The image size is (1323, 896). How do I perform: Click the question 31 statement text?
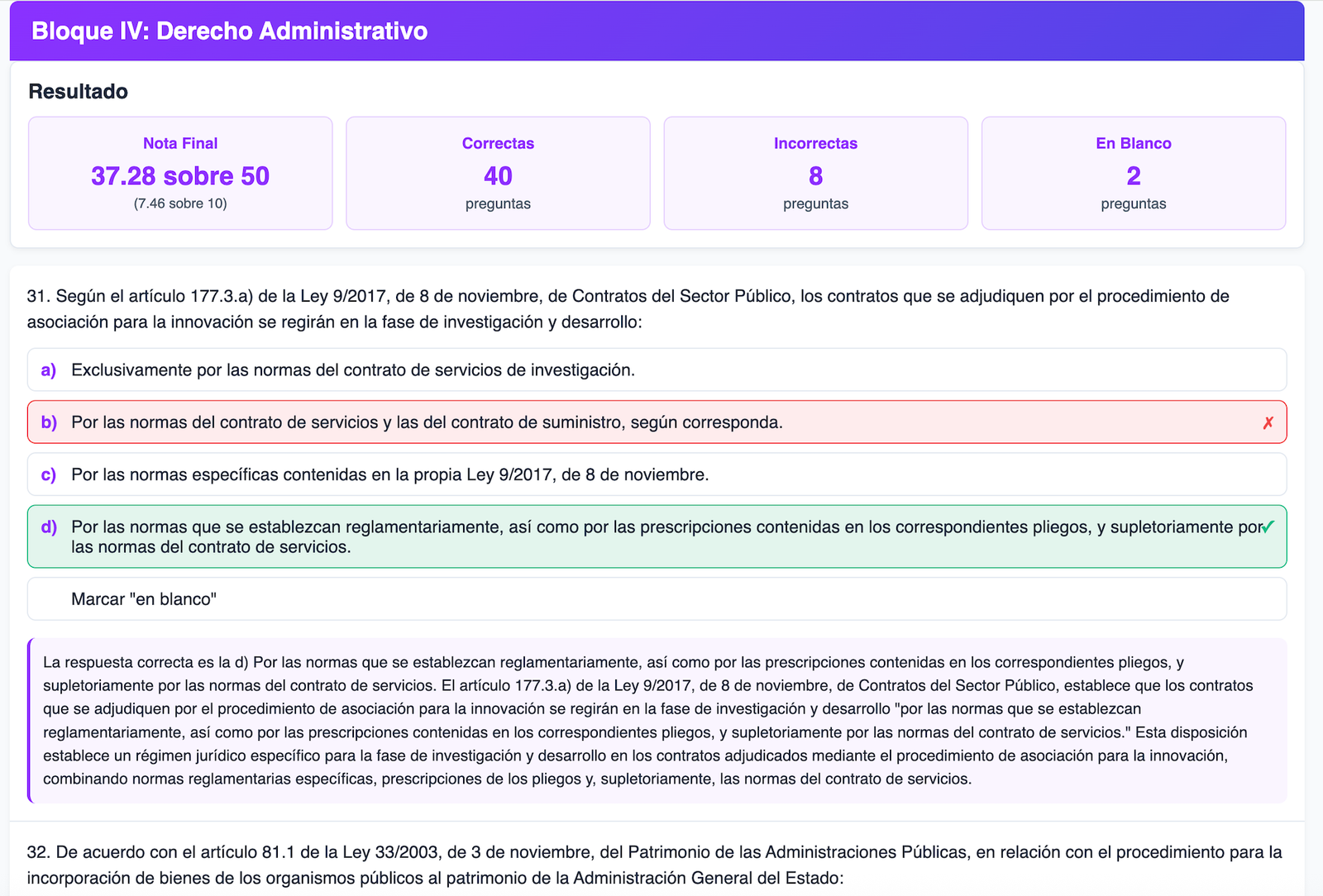(628, 308)
